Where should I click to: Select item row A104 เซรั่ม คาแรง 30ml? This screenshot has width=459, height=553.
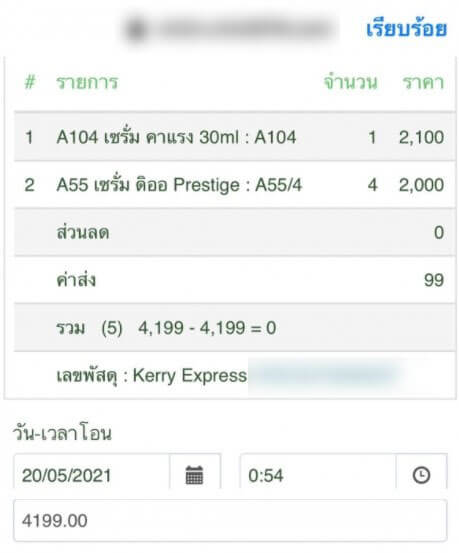click(235, 137)
